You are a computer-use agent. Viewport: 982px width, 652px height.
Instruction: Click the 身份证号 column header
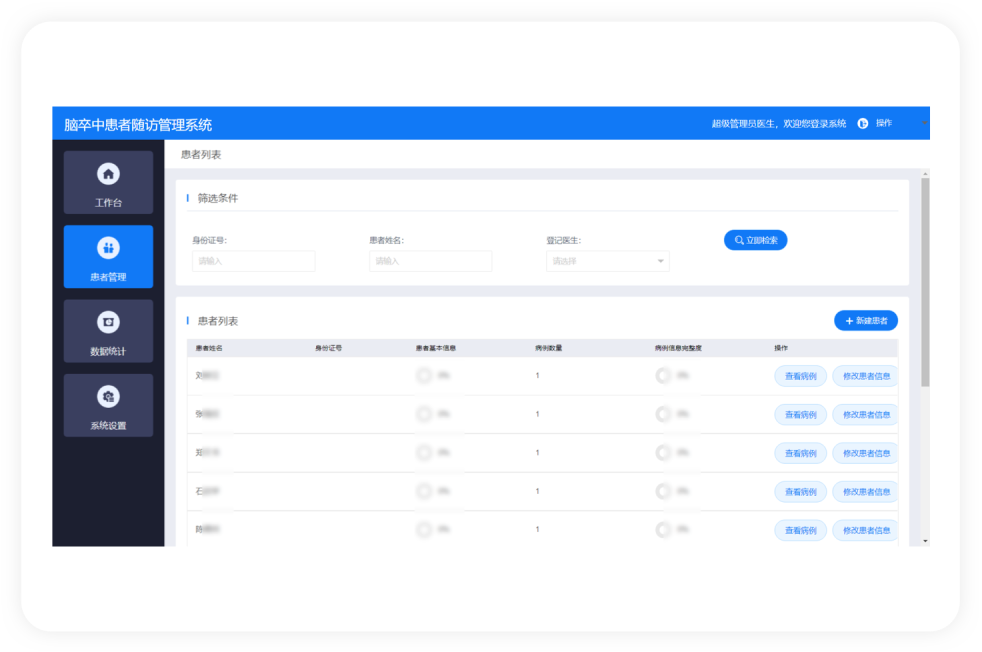(328, 348)
